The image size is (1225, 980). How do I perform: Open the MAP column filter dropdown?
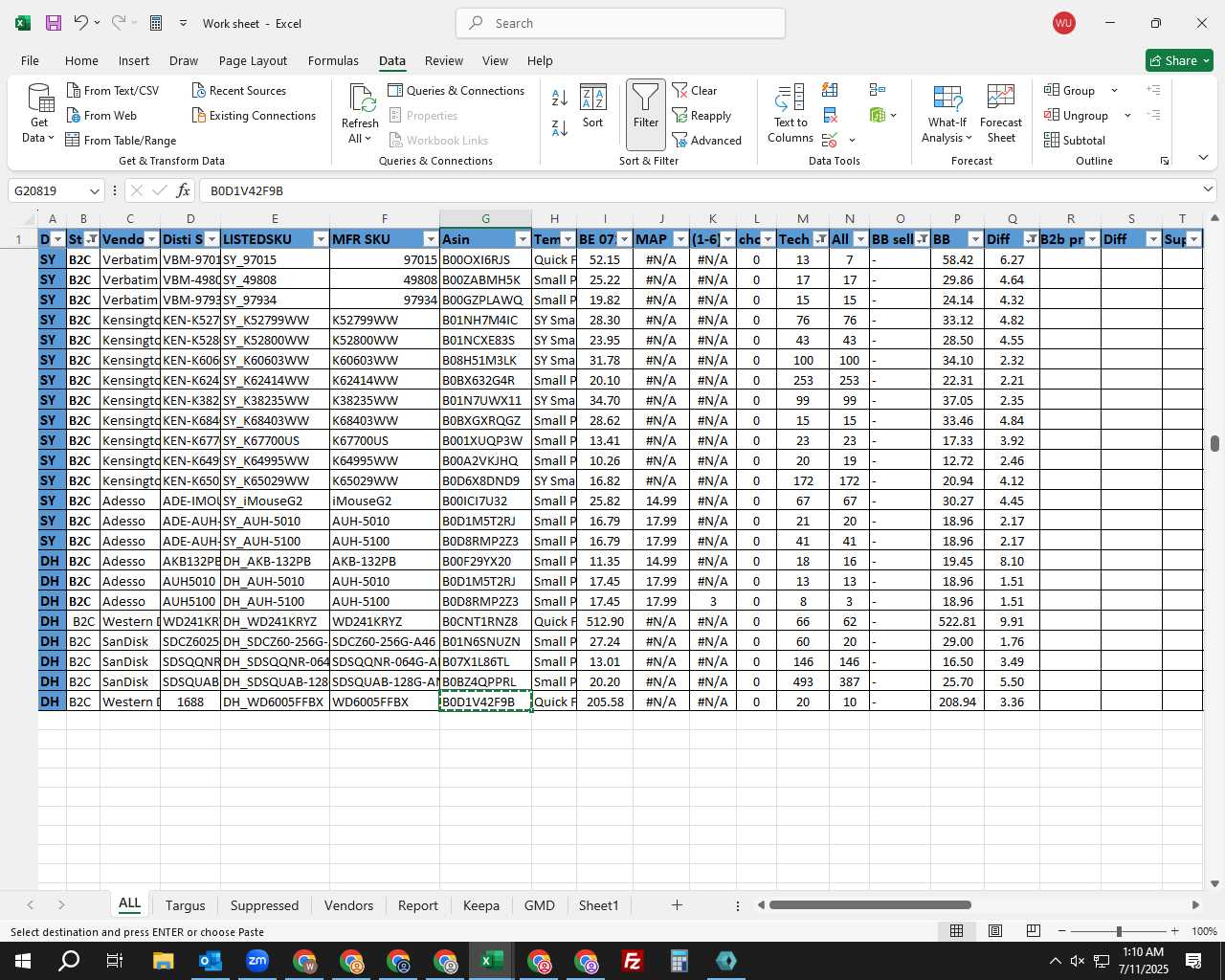pyautogui.click(x=680, y=239)
